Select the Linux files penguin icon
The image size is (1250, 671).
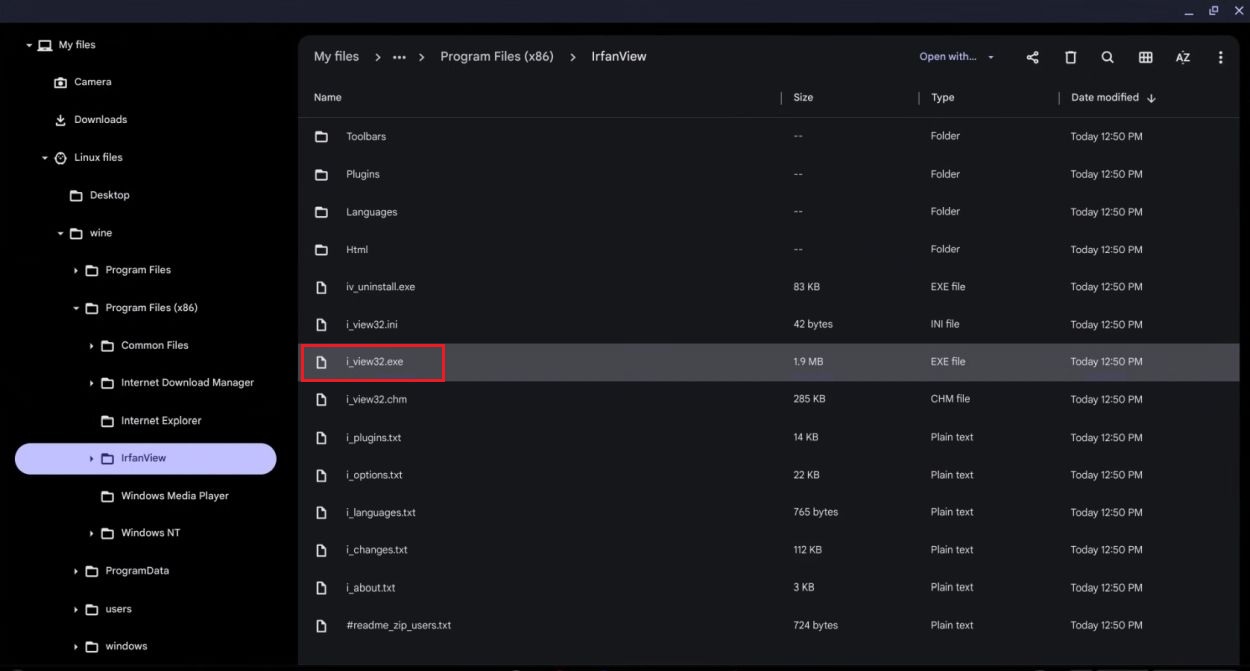pos(59,157)
